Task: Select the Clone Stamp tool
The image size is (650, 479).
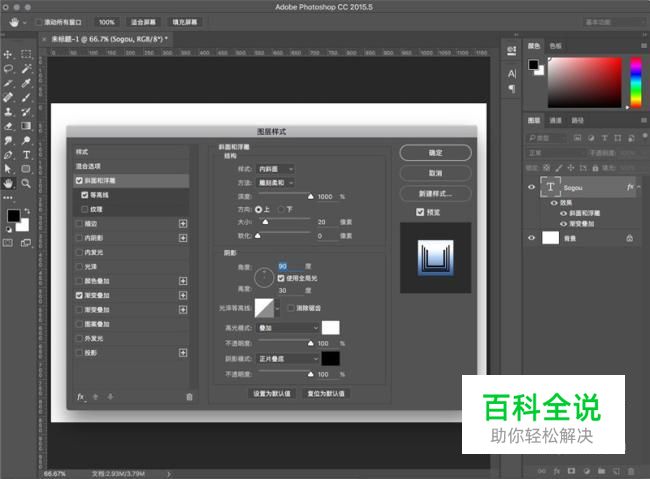Action: pyautogui.click(x=8, y=112)
